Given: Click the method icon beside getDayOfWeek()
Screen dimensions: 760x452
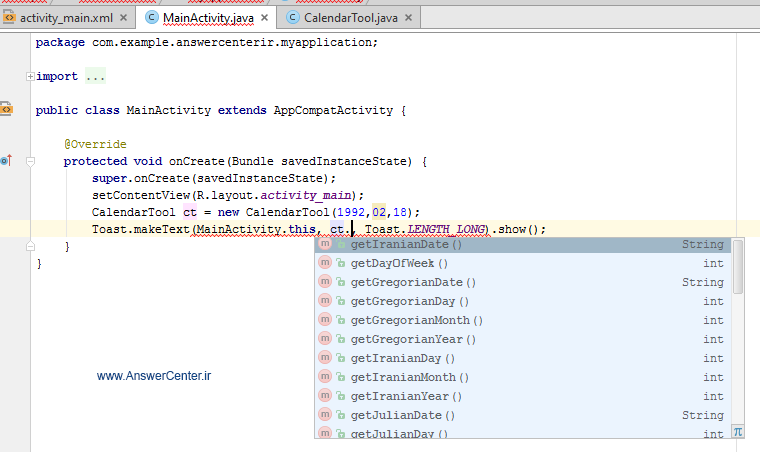Looking at the screenshot, I should click(x=325, y=262).
